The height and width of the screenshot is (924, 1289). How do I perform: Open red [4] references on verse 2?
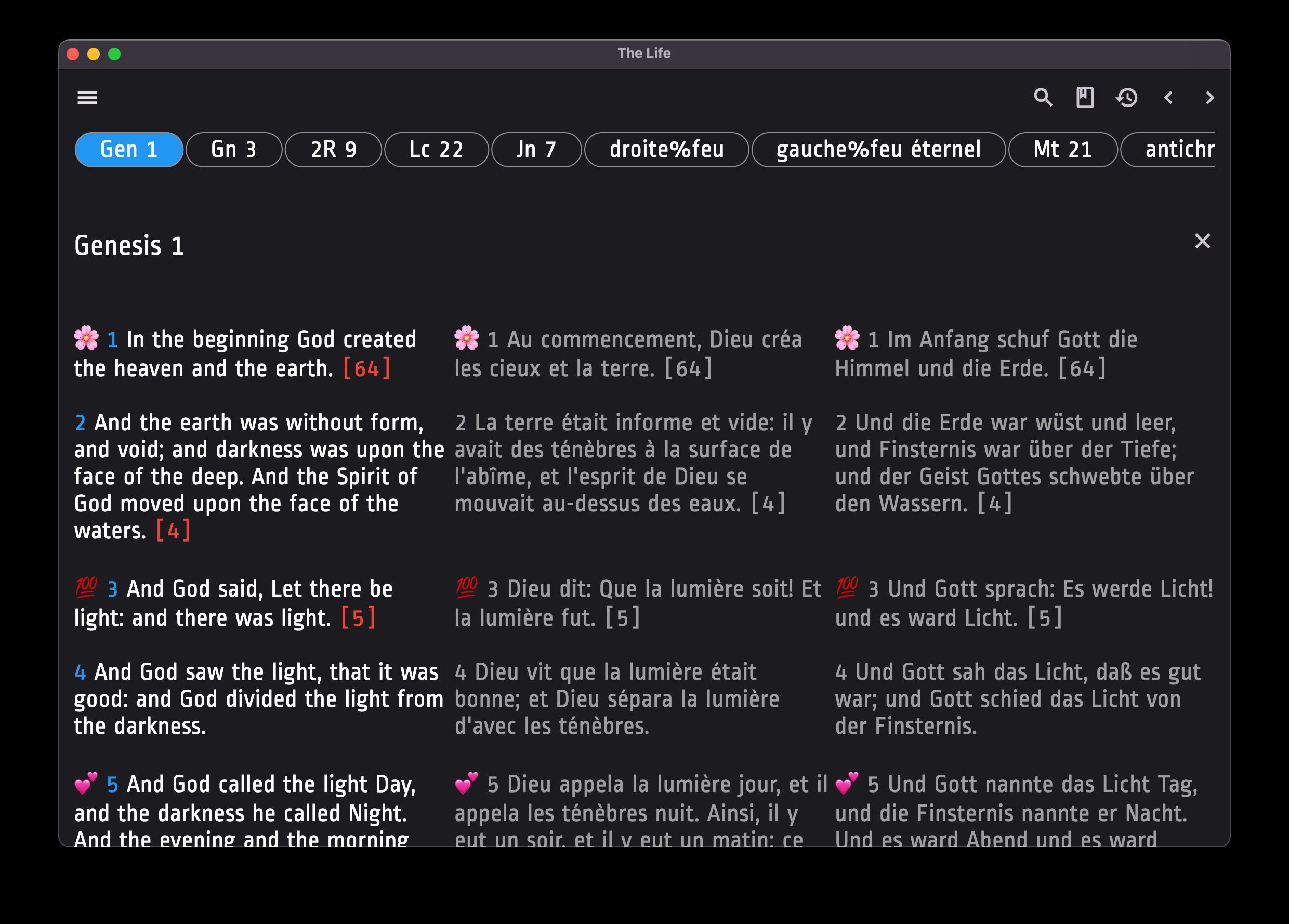coord(173,531)
